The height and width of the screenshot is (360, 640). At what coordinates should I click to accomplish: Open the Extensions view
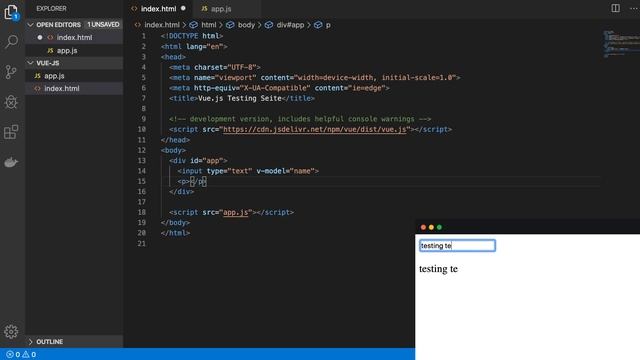11,132
